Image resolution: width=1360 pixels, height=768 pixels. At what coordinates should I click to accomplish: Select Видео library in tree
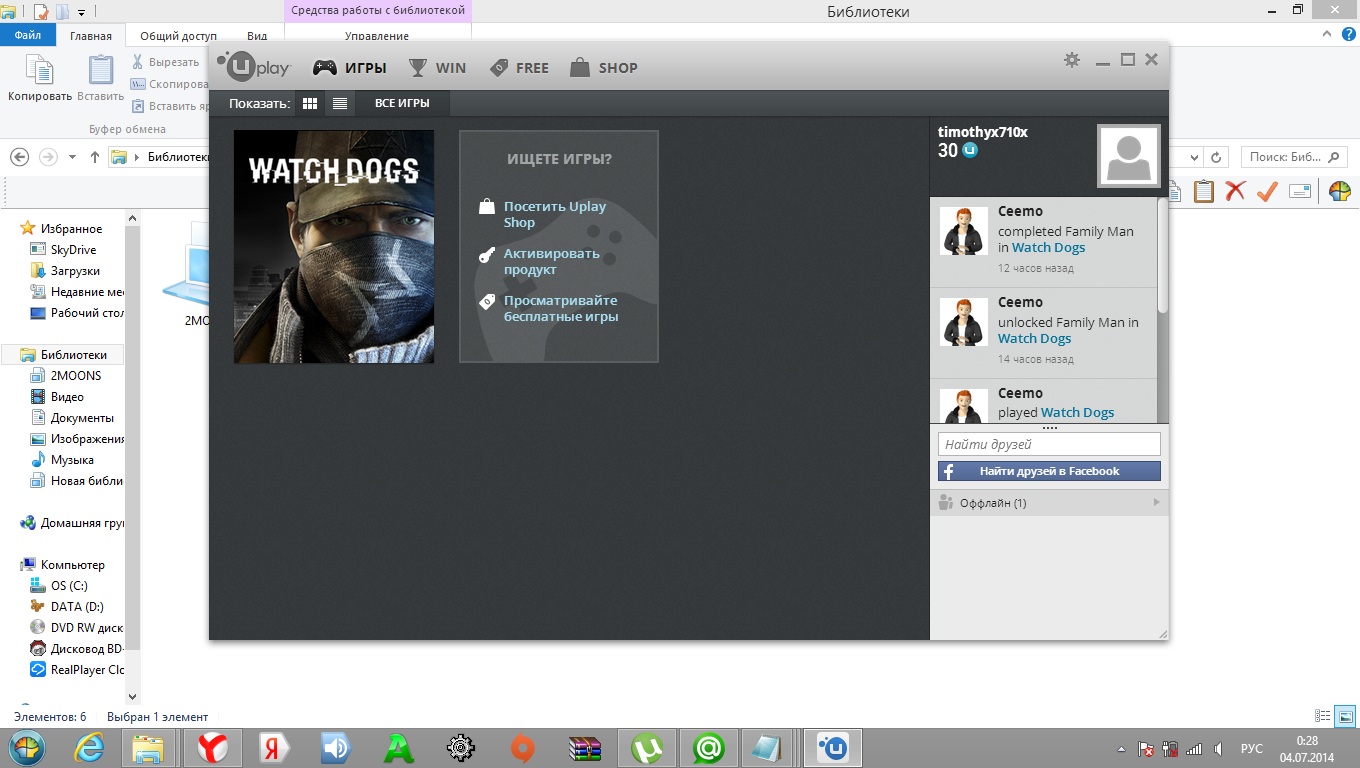(x=57, y=397)
